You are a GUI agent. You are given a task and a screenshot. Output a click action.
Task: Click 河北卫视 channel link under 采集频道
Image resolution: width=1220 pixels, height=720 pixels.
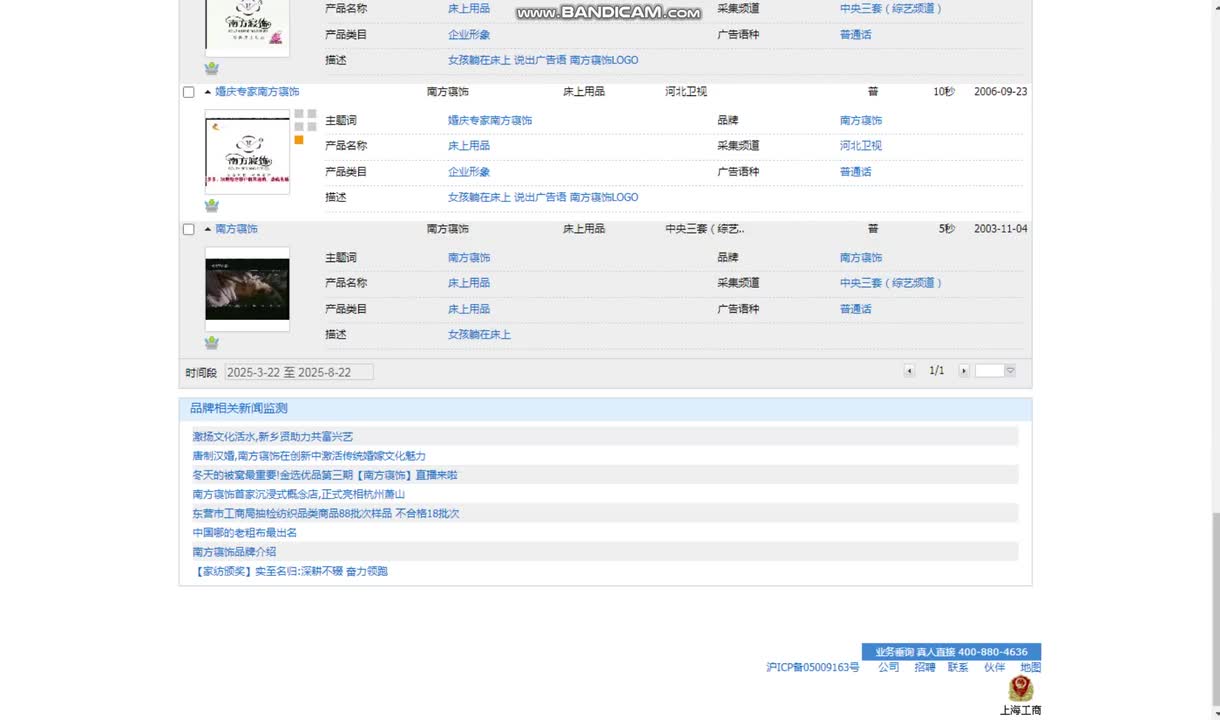tap(861, 146)
